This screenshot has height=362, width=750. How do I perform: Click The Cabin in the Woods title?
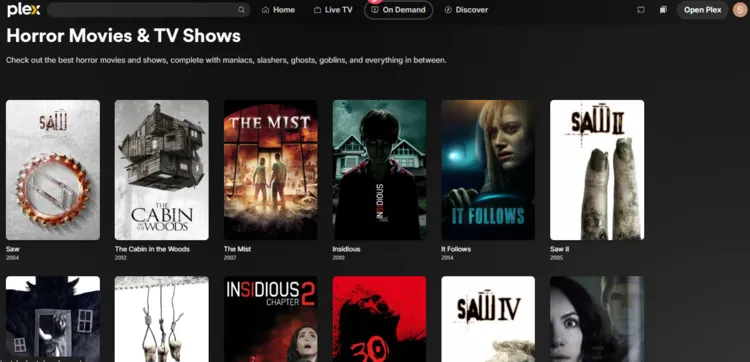pyautogui.click(x=152, y=249)
